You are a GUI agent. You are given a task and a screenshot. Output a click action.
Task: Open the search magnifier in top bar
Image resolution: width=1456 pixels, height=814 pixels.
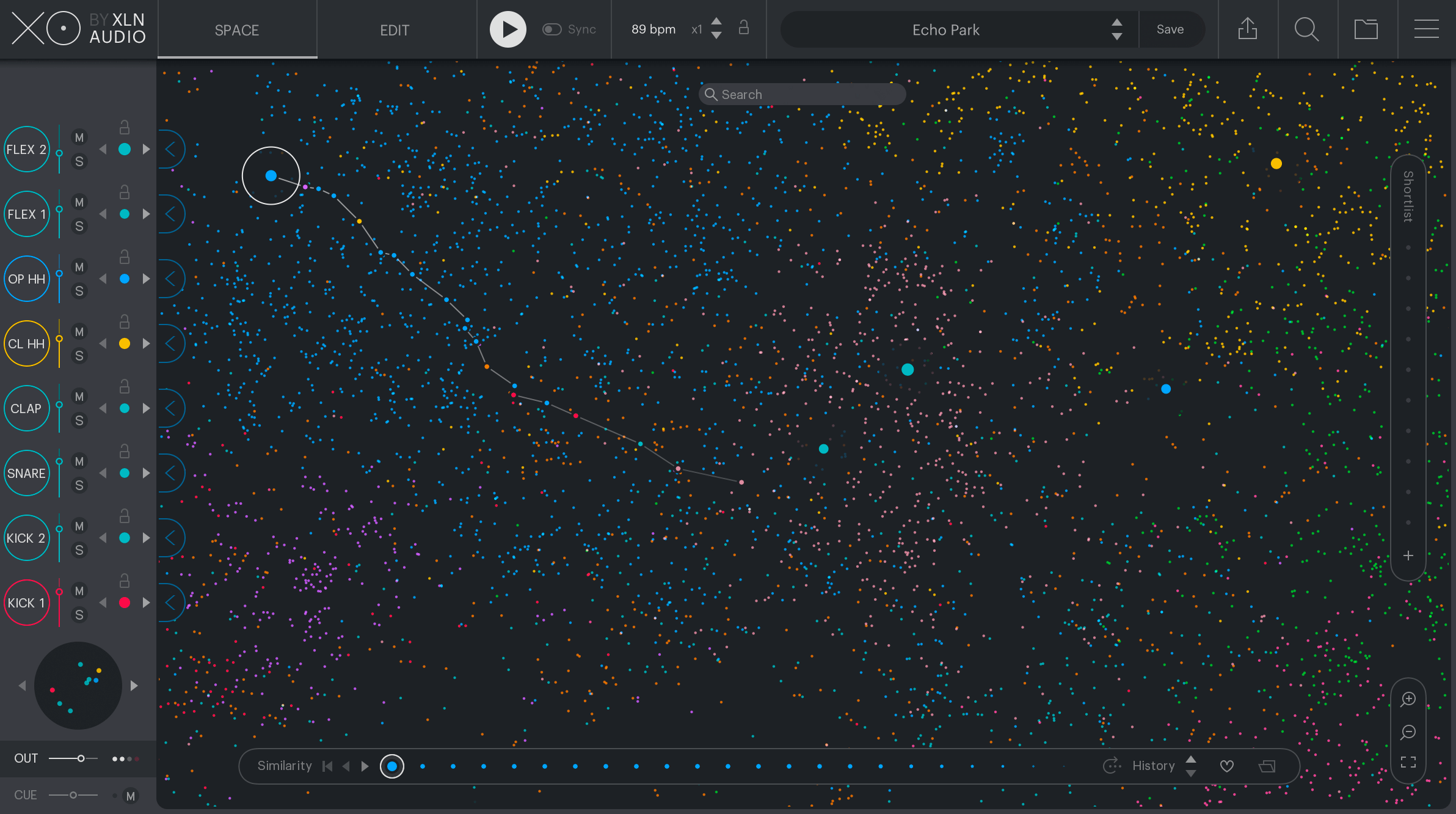[x=1306, y=29]
